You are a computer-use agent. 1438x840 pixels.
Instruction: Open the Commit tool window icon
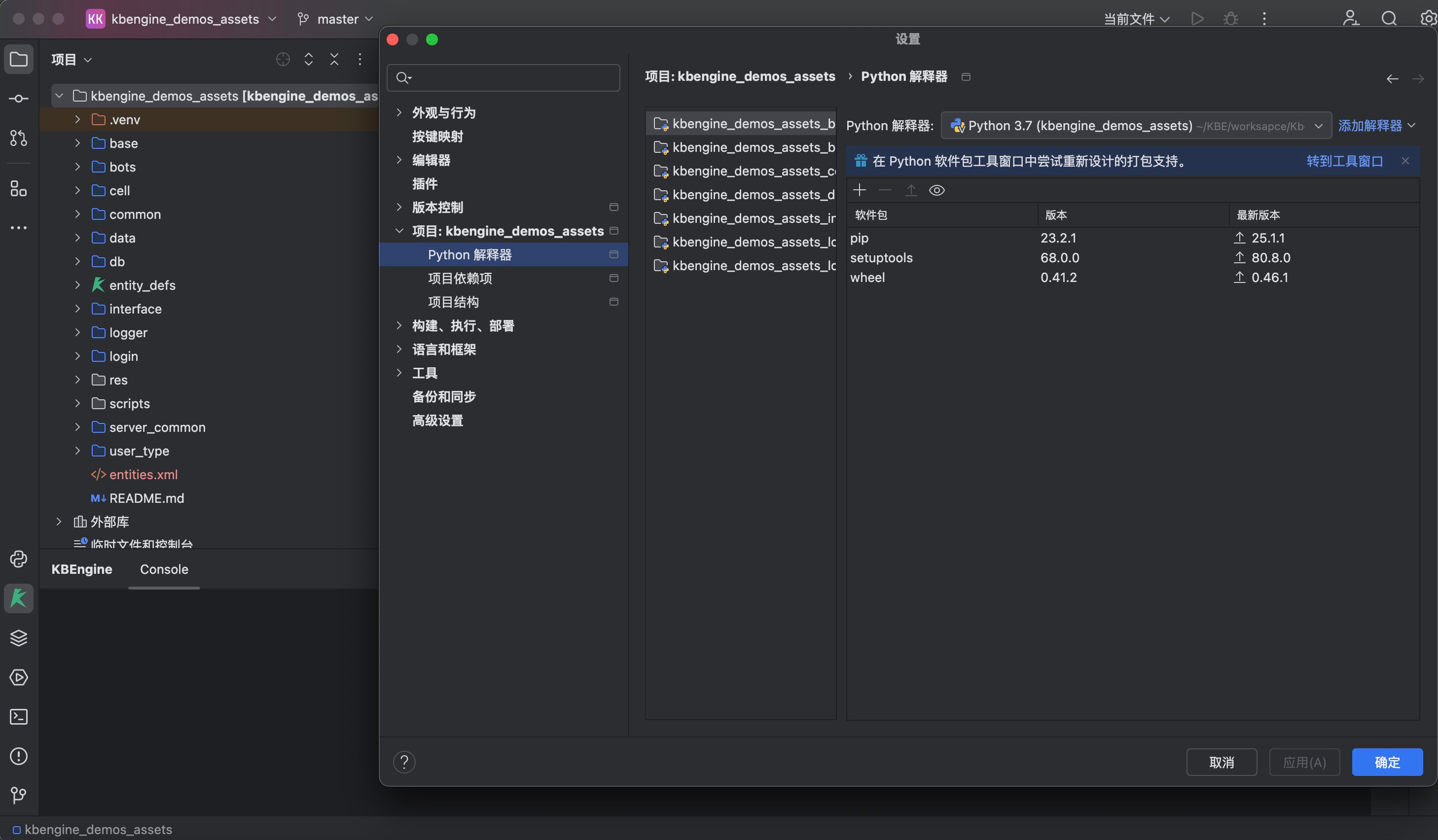[x=18, y=99]
